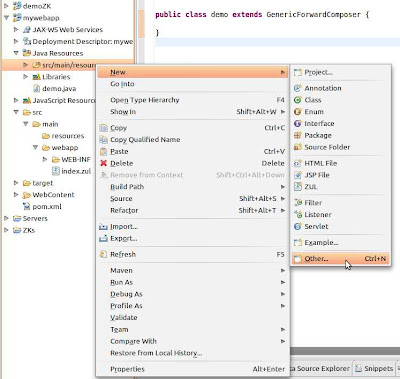The width and height of the screenshot is (400, 379).
Task: Click the Copy Qualified Name icon
Action: pyautogui.click(x=104, y=140)
